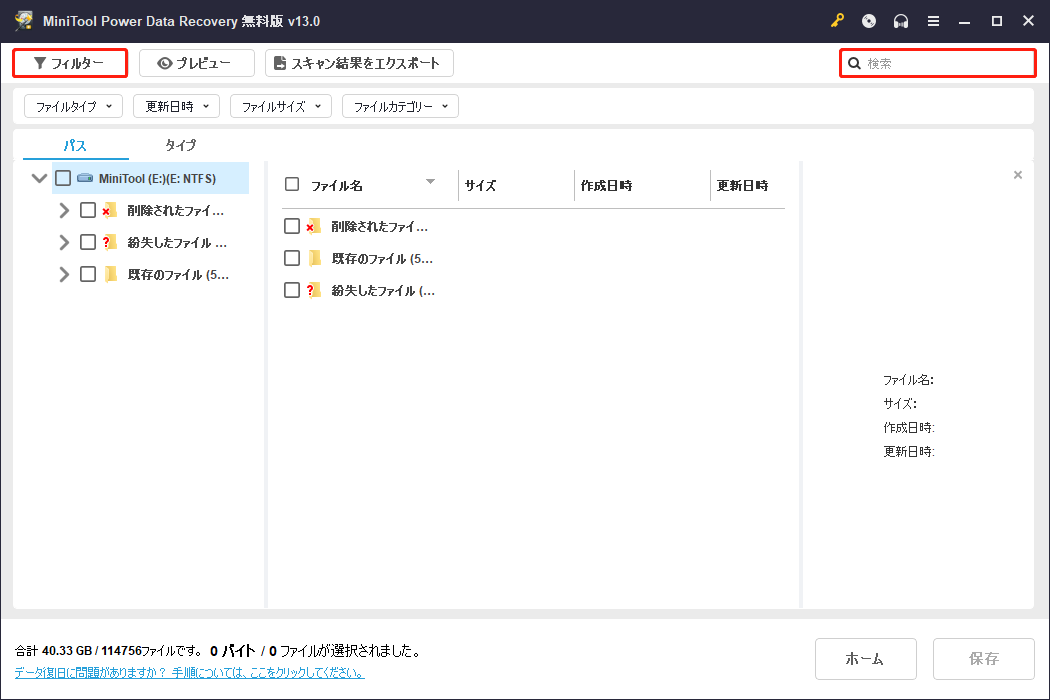Check 削除されたファイル in the tree

point(88,210)
